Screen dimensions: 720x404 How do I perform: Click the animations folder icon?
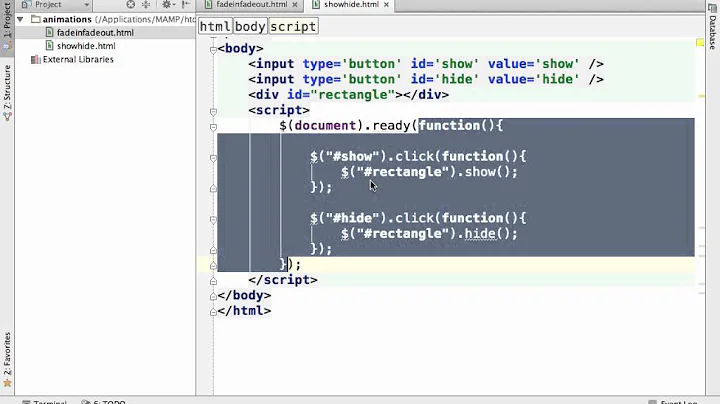(36, 19)
